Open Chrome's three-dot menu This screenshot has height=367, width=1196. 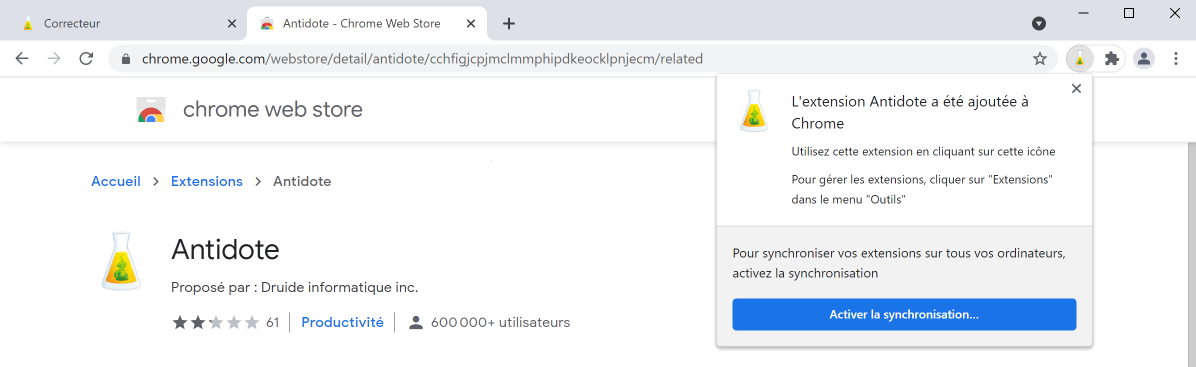(1175, 59)
